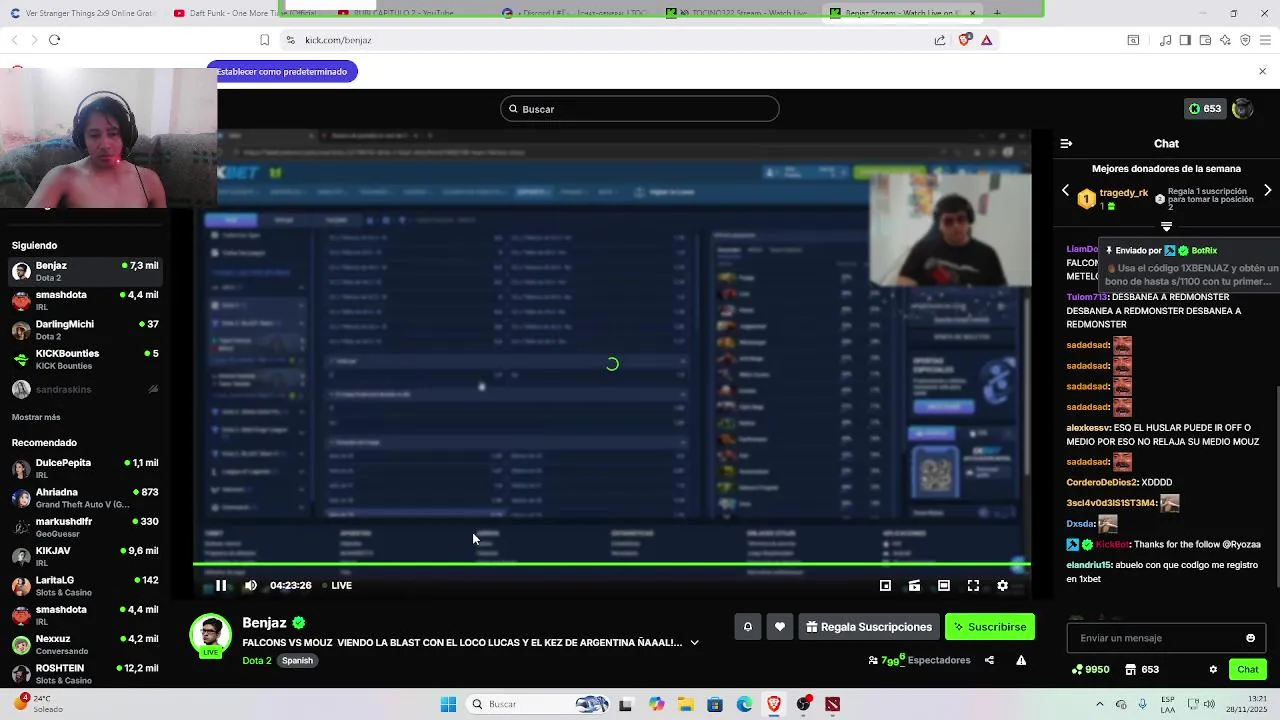
Task: Click the green stream progress bar
Action: [611, 565]
